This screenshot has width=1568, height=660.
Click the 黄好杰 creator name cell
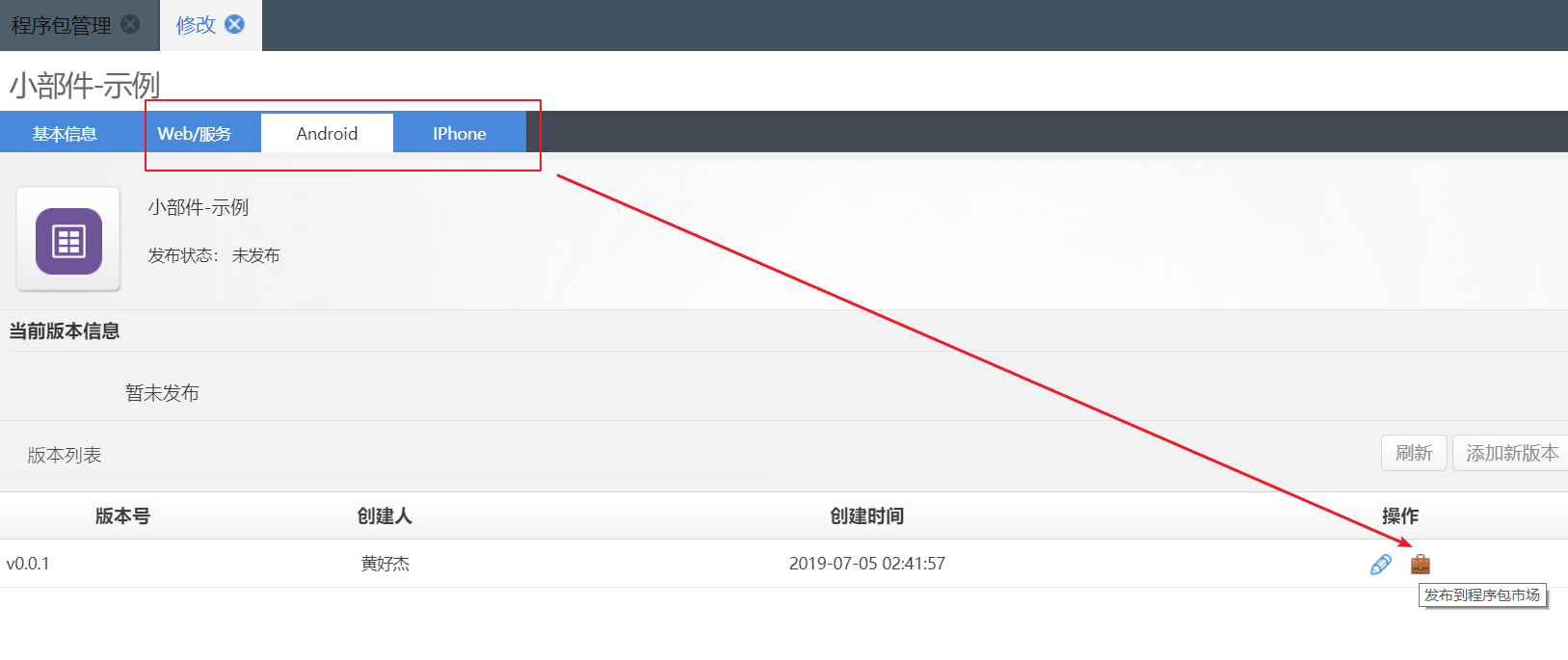(385, 564)
